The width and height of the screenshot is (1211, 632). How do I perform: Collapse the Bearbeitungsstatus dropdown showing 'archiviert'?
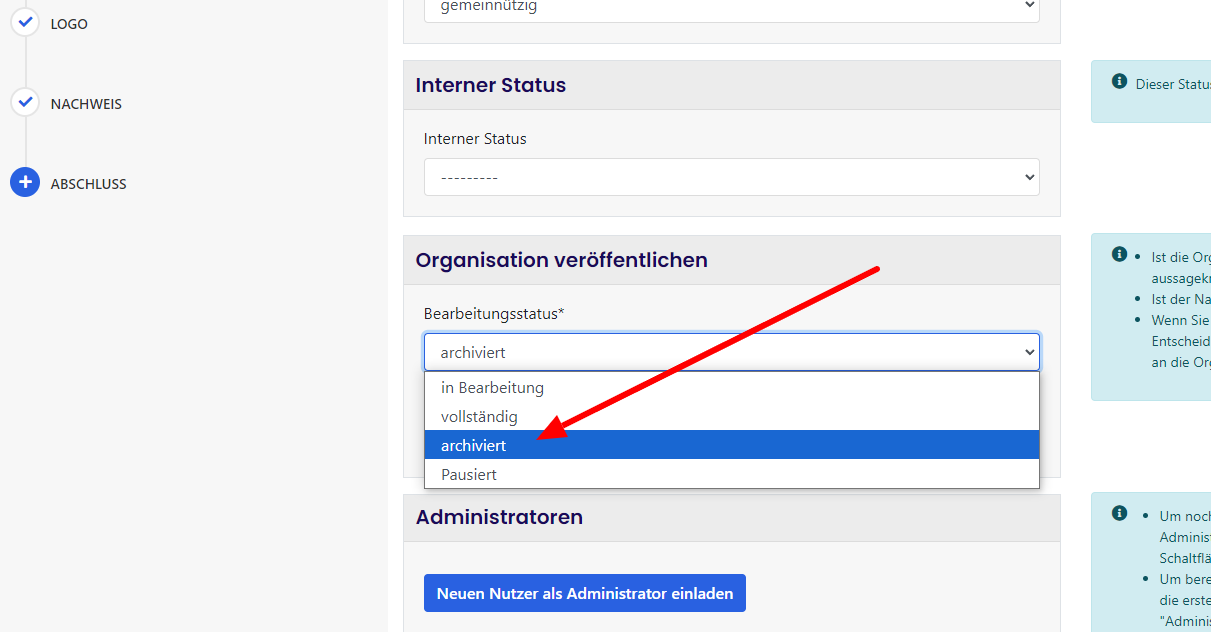731,352
